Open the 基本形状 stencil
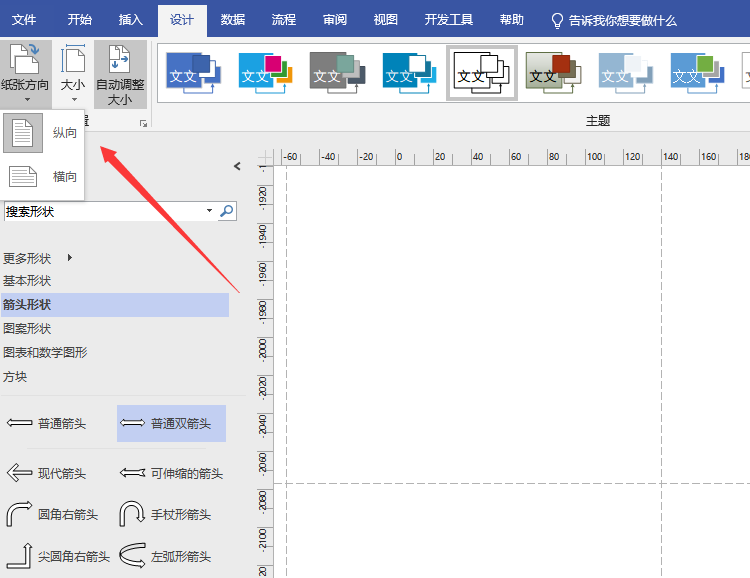 pyautogui.click(x=27, y=281)
